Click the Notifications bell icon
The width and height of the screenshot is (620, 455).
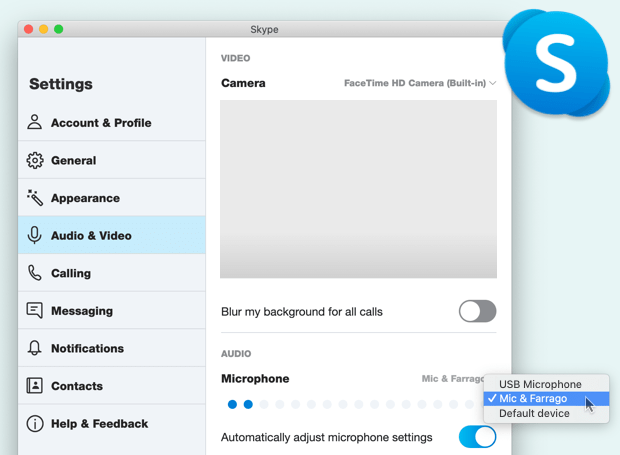click(x=34, y=348)
